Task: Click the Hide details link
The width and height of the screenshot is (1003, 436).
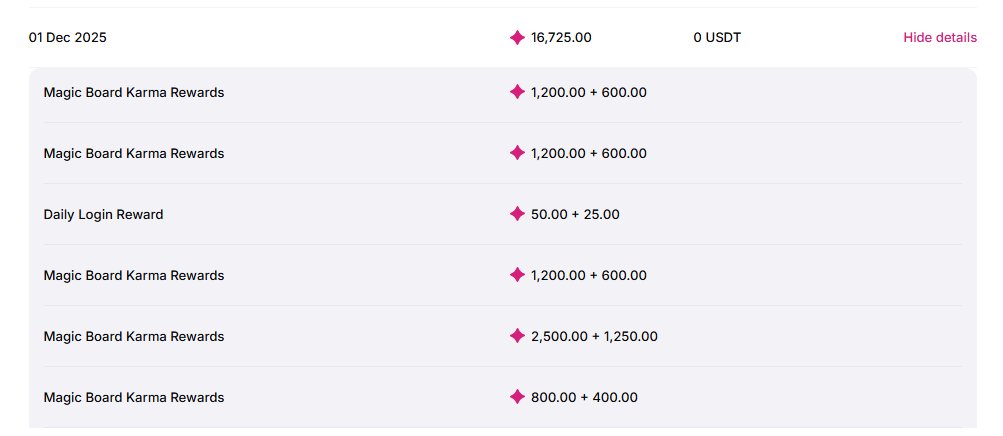Action: tap(939, 38)
